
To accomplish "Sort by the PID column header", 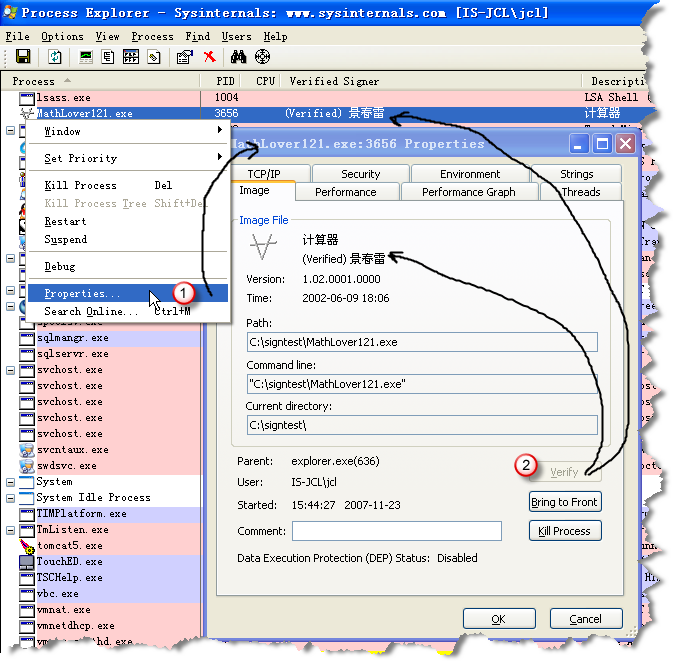I will [221, 81].
